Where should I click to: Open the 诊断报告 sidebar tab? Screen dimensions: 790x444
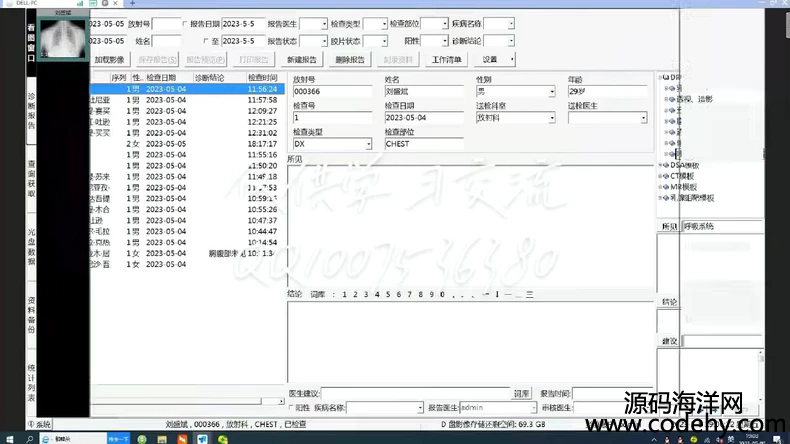pyautogui.click(x=31, y=111)
